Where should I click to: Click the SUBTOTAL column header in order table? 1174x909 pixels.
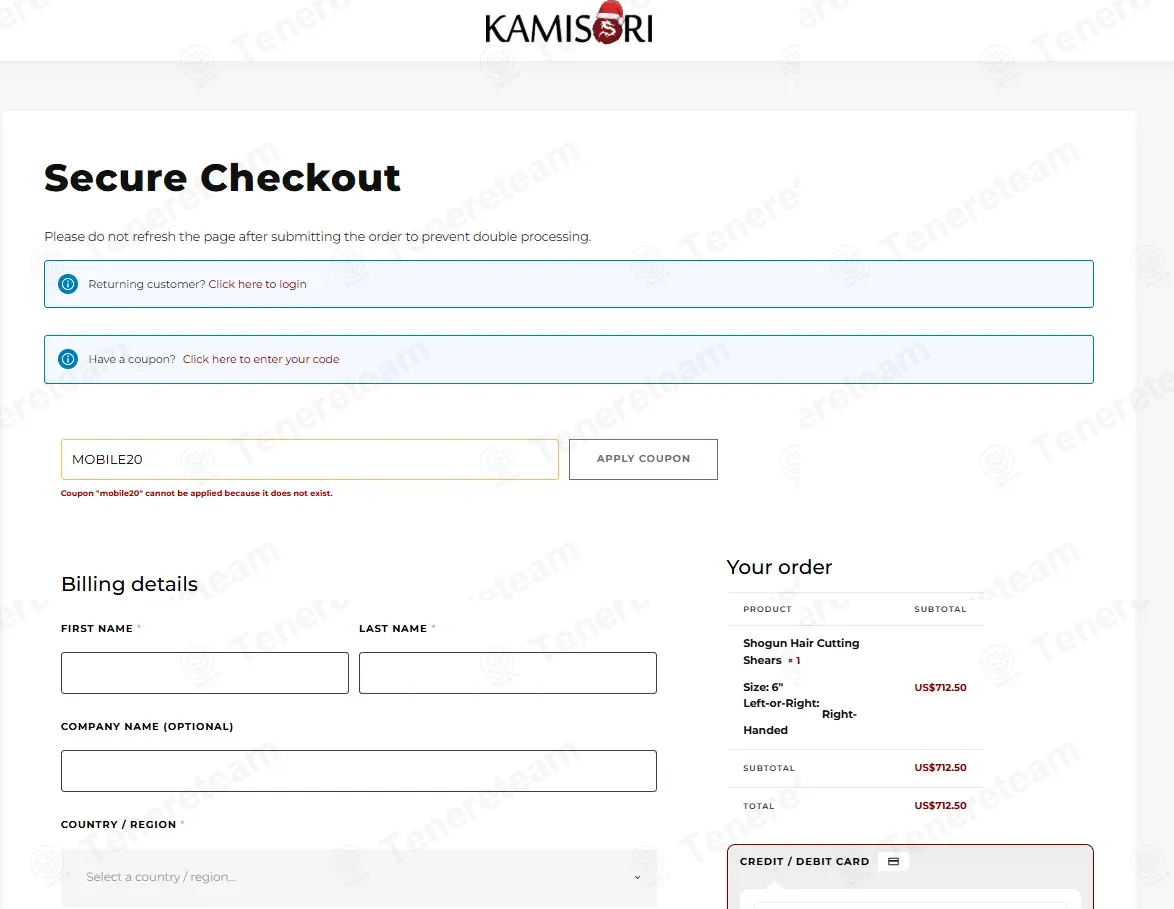point(940,609)
